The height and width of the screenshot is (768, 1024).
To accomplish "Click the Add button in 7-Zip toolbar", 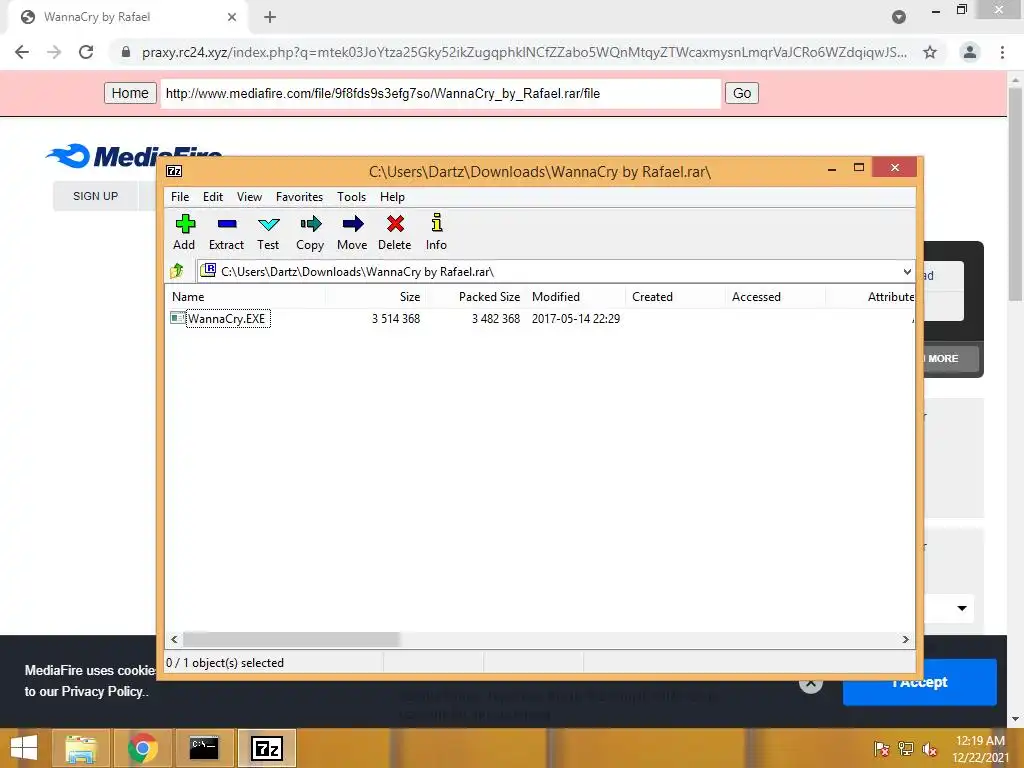I will pyautogui.click(x=185, y=232).
